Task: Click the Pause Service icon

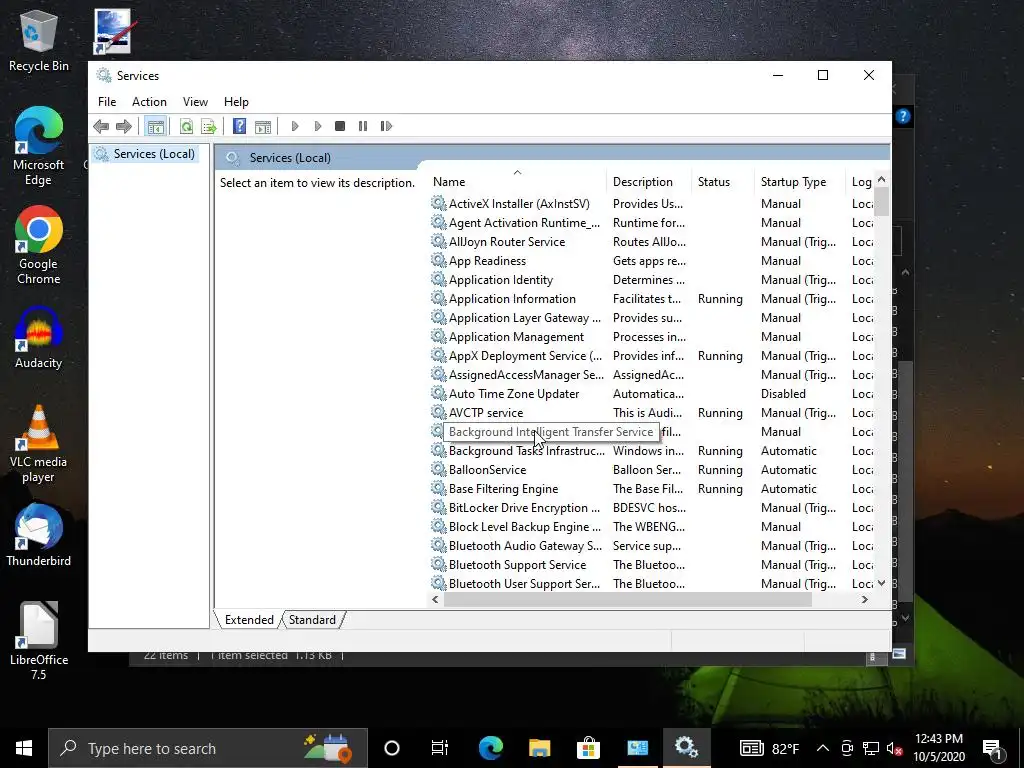Action: point(363,126)
